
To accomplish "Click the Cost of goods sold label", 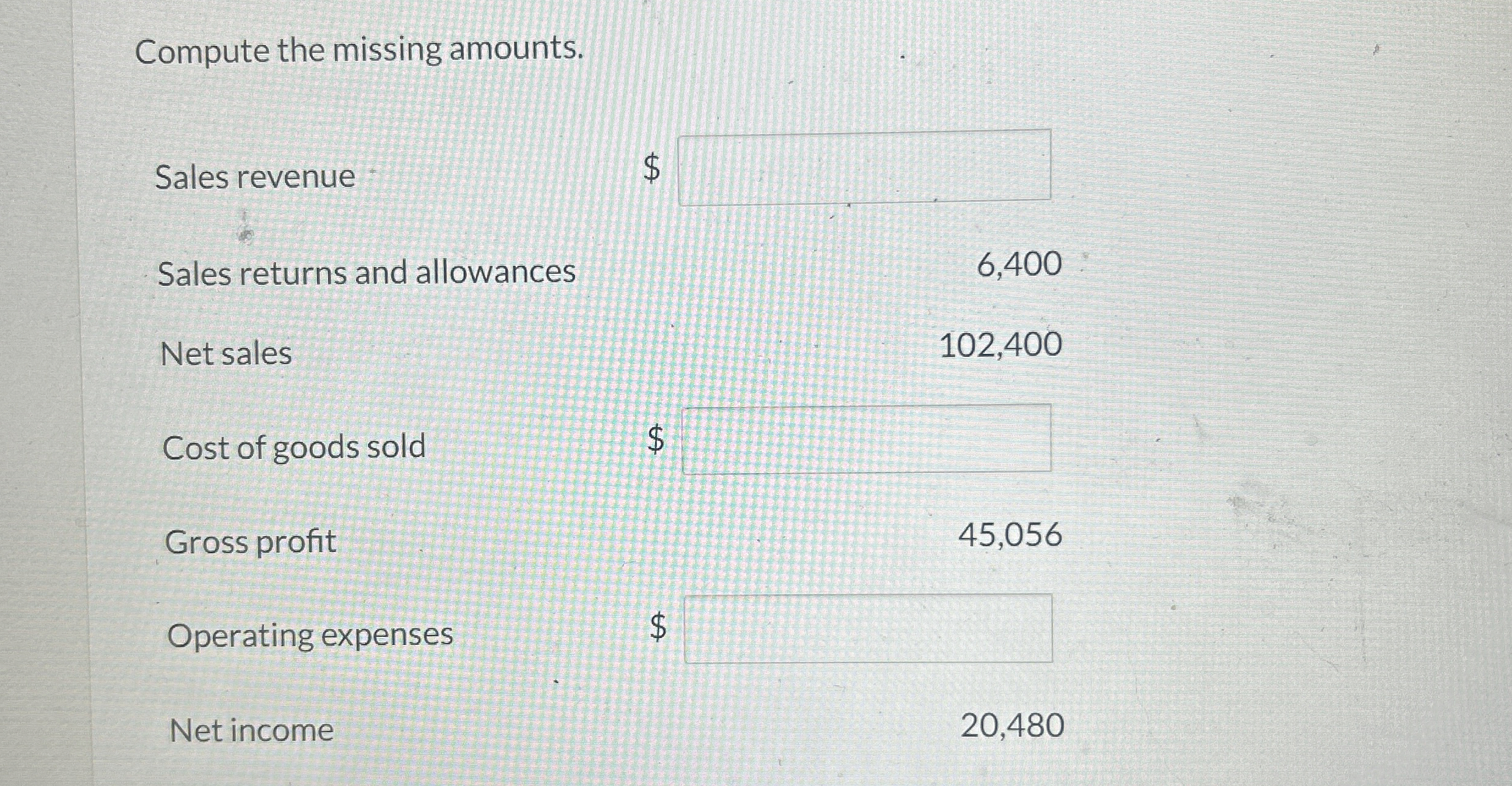I will (x=294, y=447).
